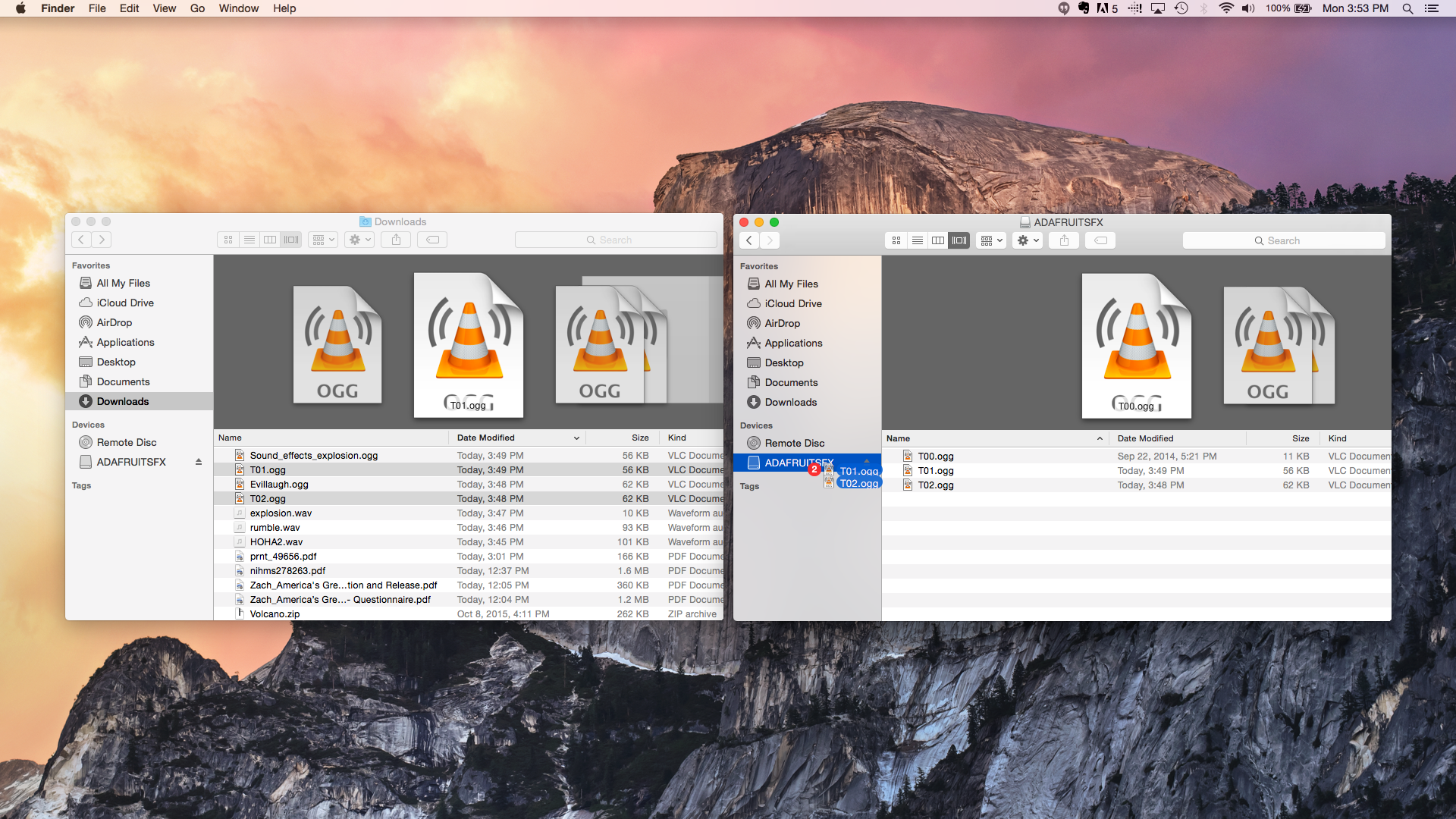The width and height of the screenshot is (1456, 819).
Task: Click the ADAFRUITSFX Search field
Action: [x=1283, y=240]
